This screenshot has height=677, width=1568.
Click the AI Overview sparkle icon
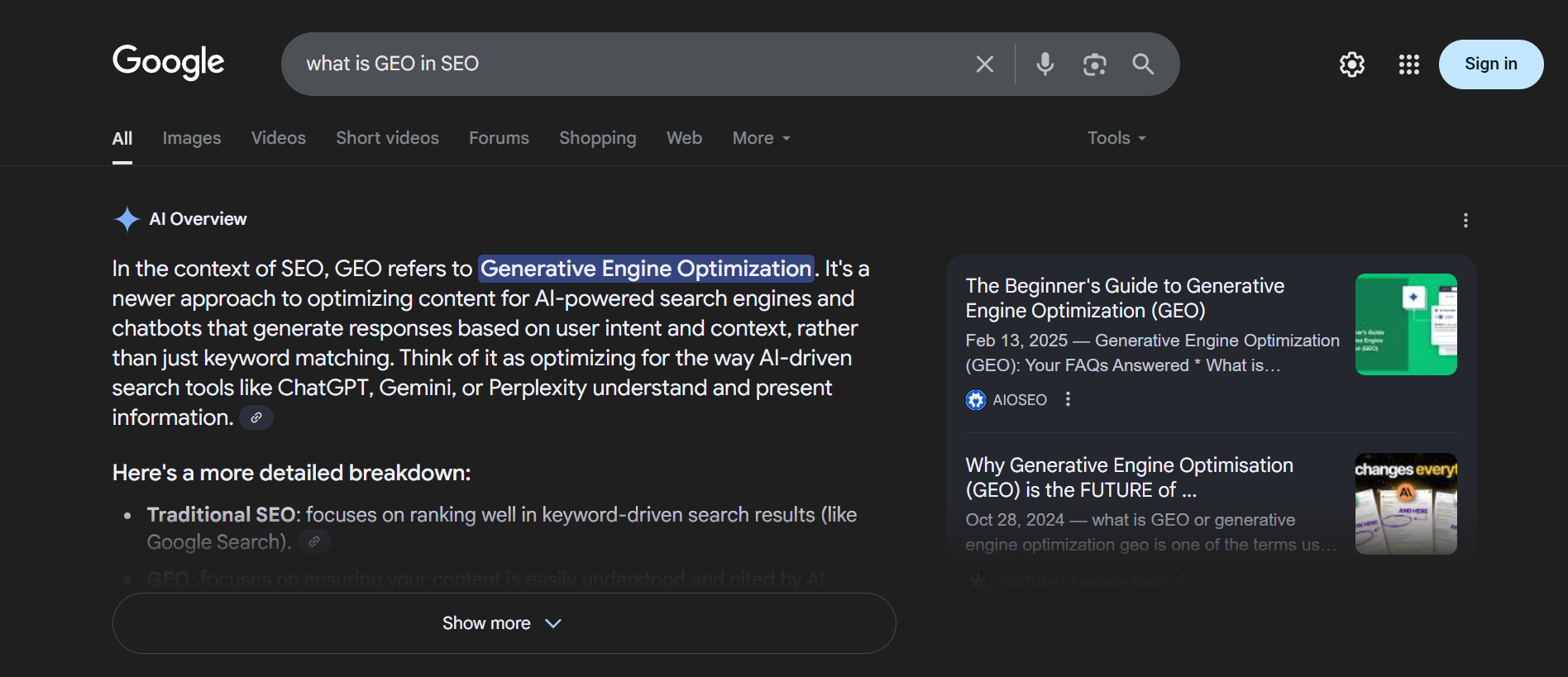click(127, 219)
